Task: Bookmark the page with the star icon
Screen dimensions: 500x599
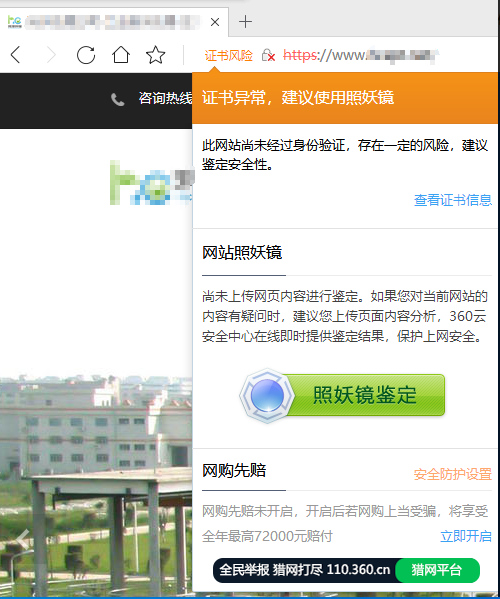Action: [155, 55]
